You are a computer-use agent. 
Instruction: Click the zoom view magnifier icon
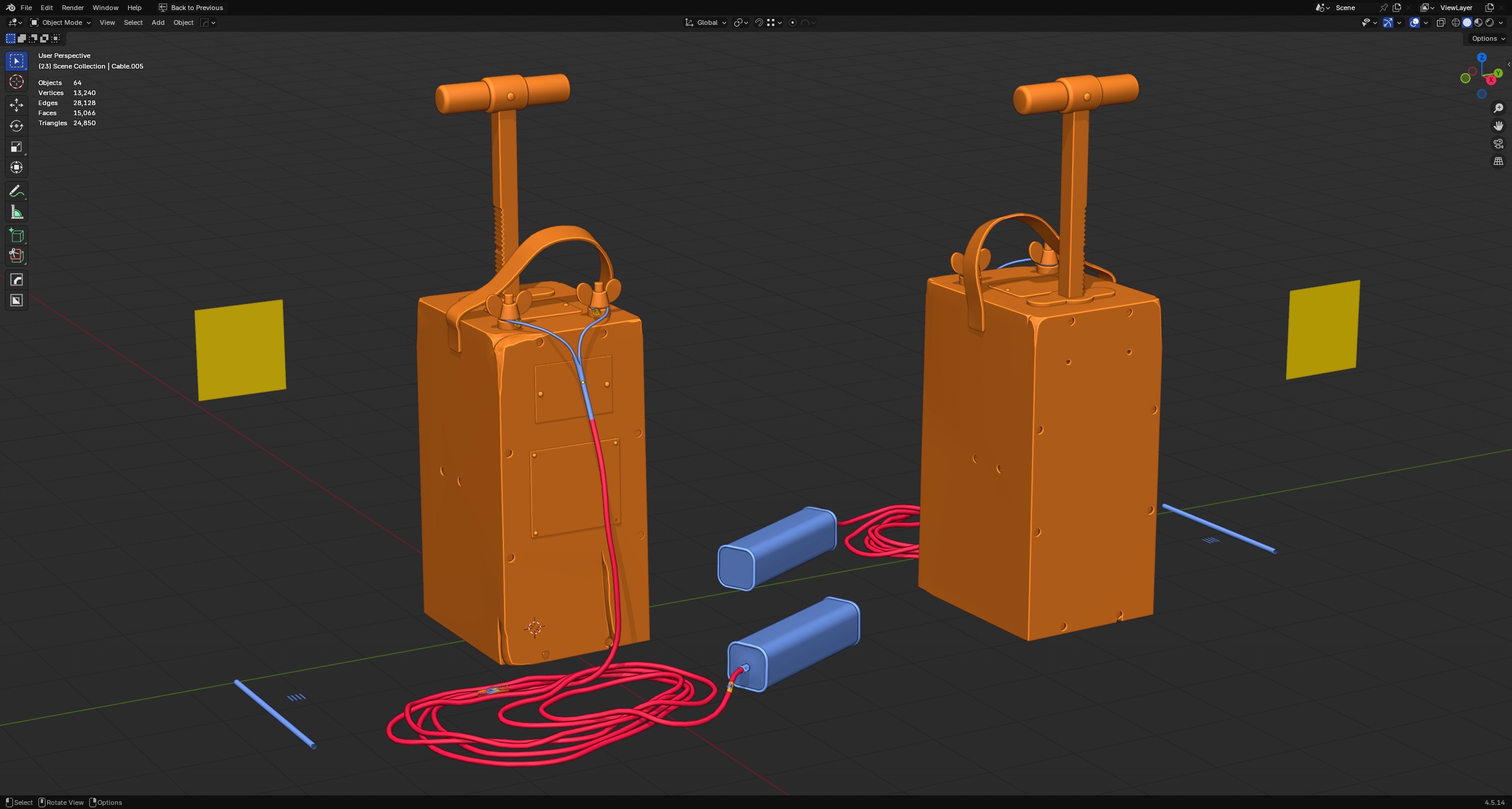(1498, 108)
